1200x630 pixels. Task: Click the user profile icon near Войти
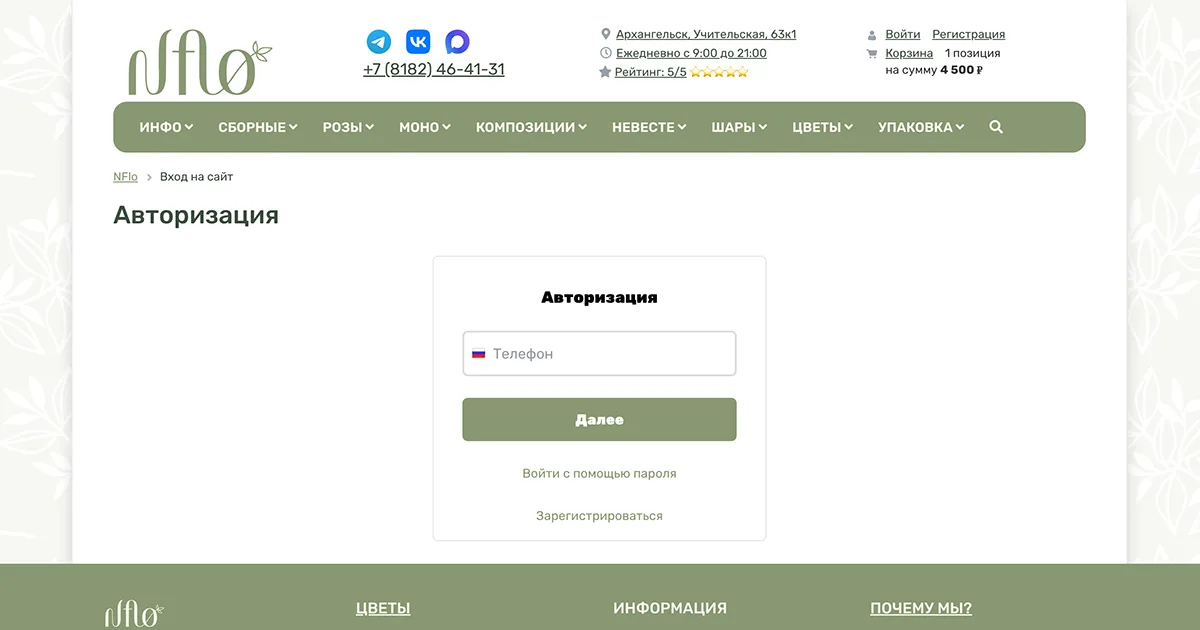point(872,35)
